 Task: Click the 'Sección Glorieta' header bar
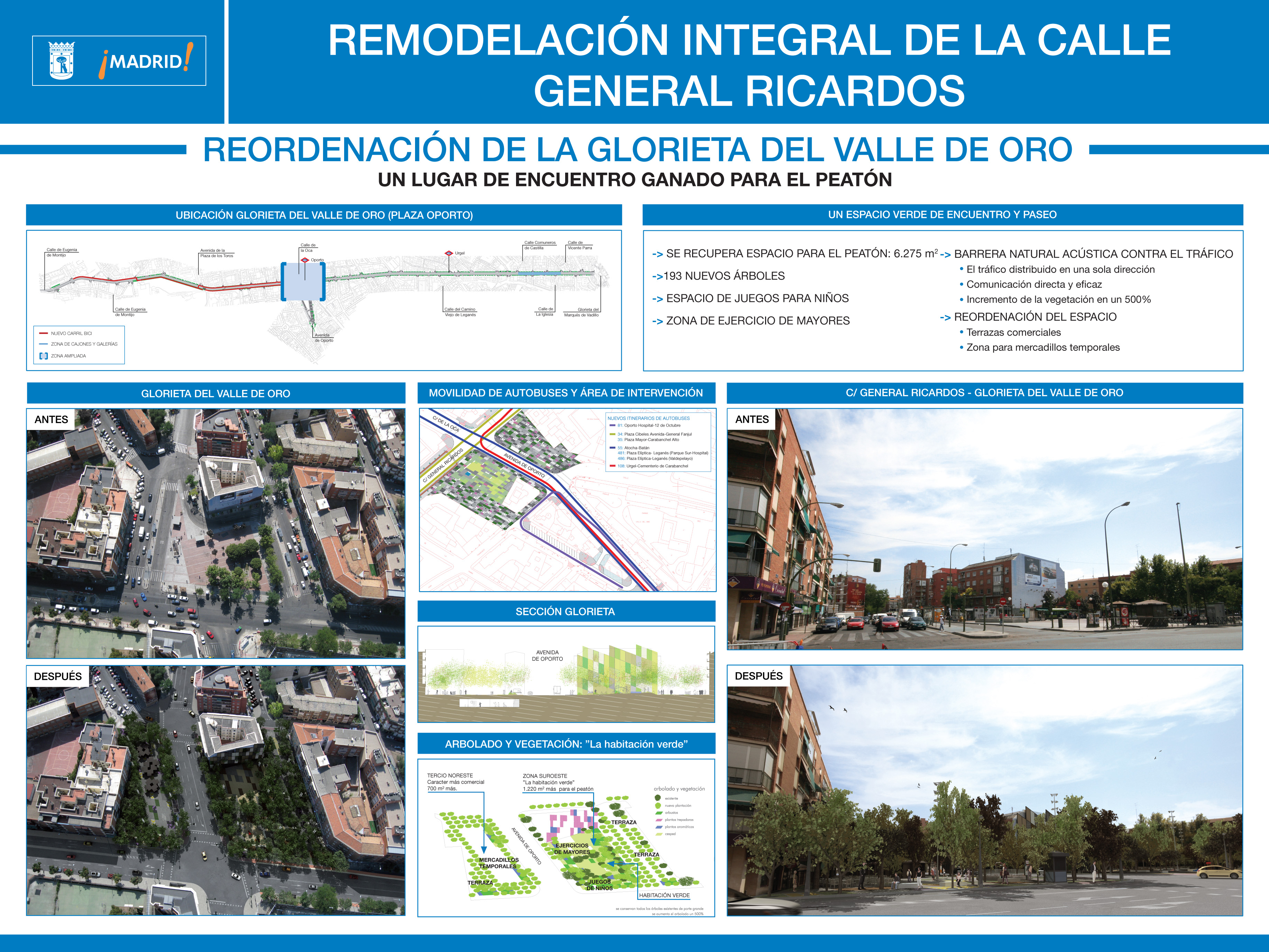coord(565,612)
